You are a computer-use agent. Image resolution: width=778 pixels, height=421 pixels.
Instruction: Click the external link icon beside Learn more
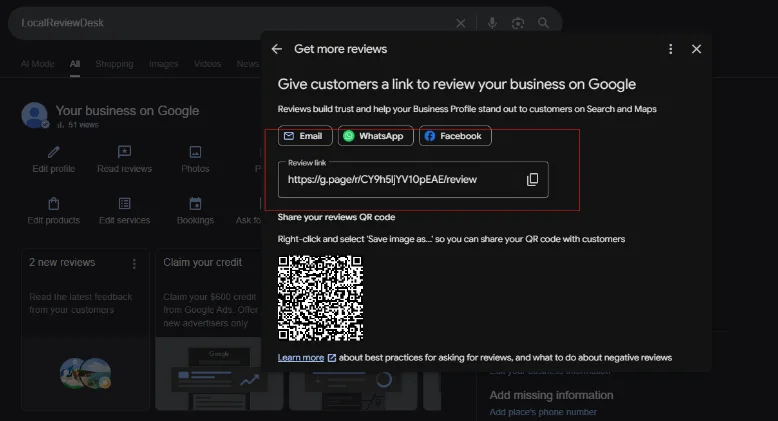[x=332, y=357]
